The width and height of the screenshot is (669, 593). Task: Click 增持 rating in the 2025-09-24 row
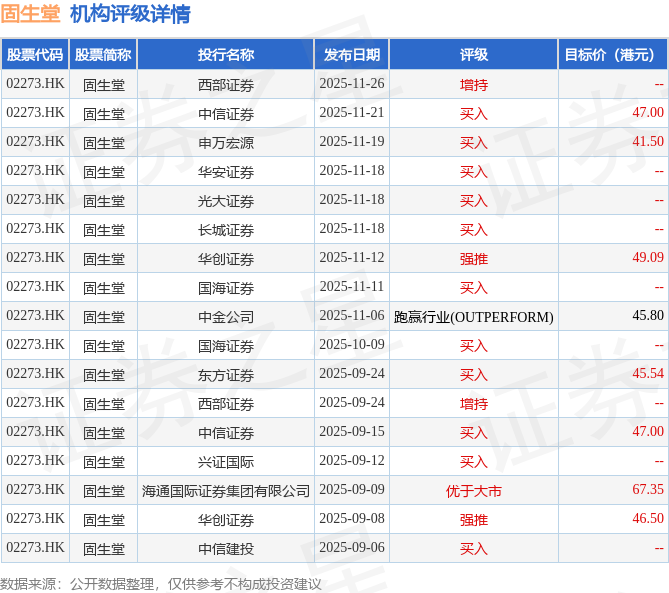click(474, 404)
